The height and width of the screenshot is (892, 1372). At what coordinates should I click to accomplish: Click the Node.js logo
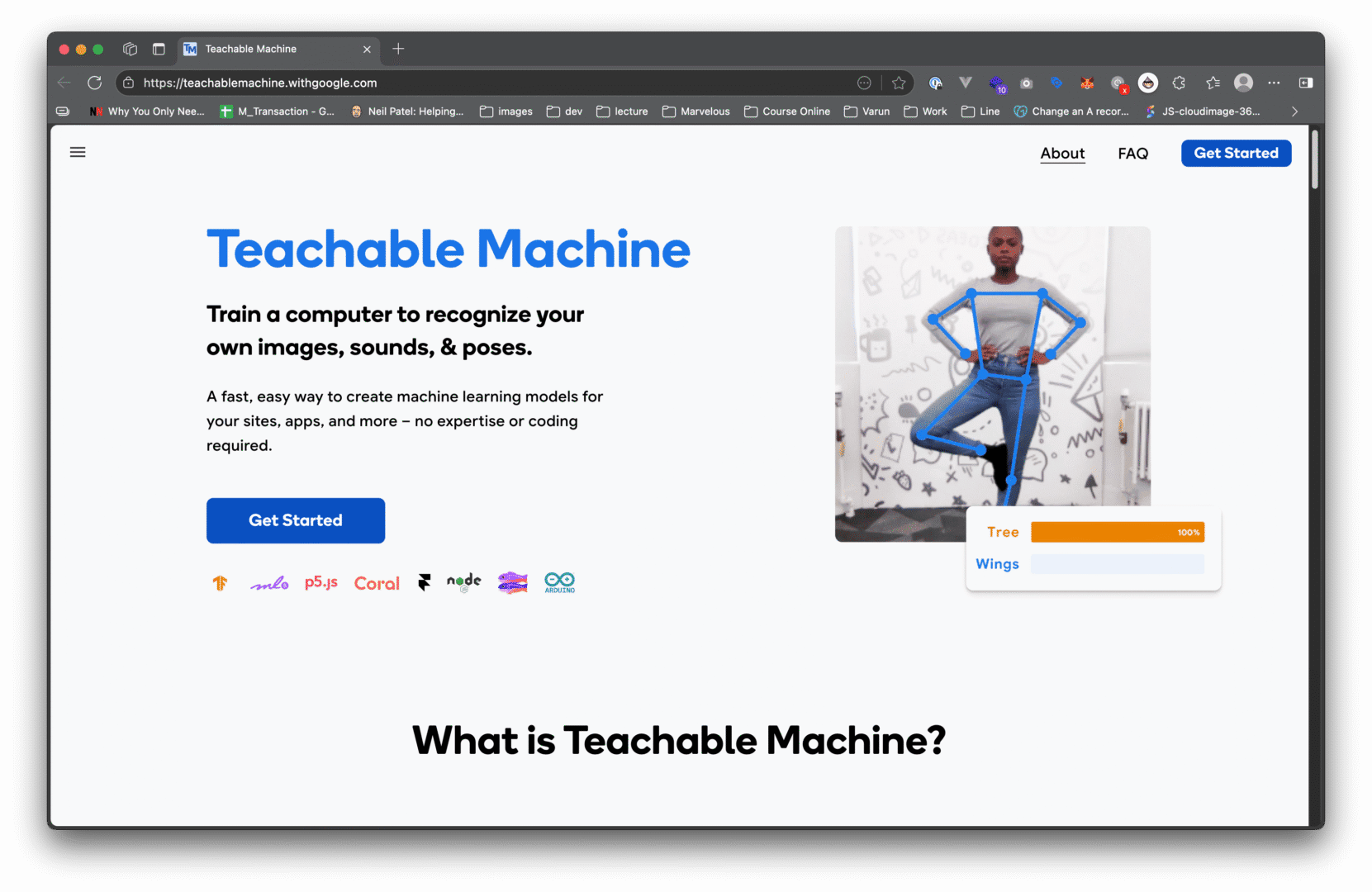[463, 582]
